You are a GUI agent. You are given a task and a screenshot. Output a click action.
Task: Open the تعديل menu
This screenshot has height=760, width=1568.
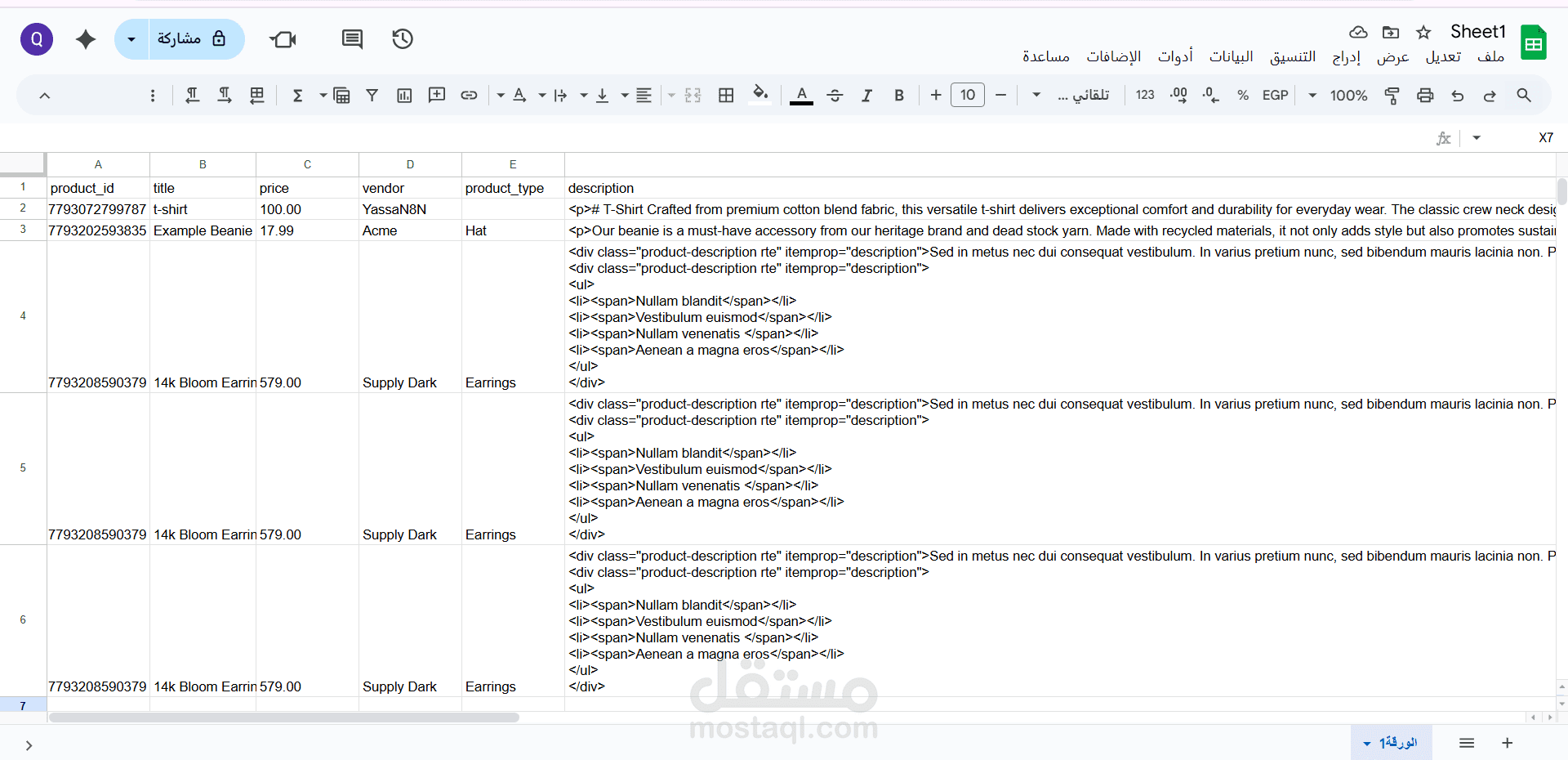pyautogui.click(x=1444, y=56)
